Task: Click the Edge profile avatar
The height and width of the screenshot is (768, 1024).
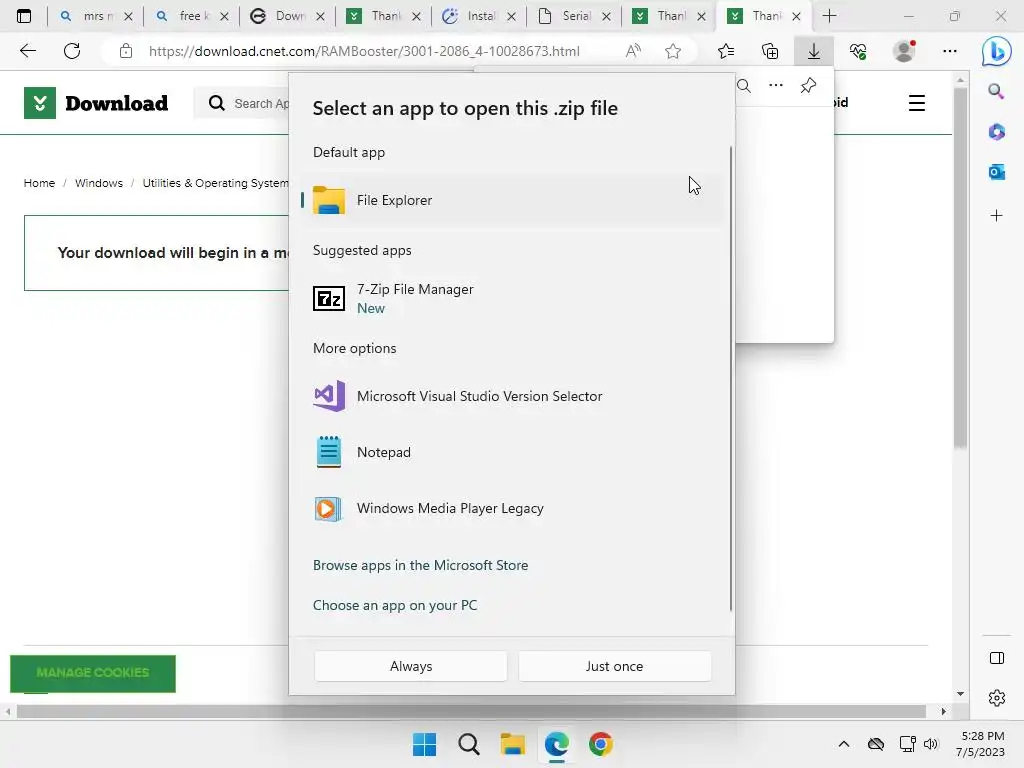Action: click(x=904, y=51)
